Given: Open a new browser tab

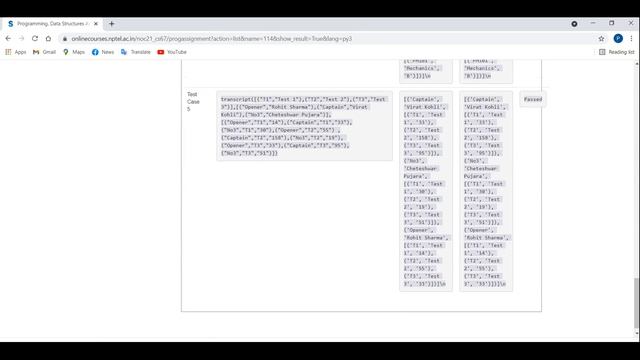Looking at the screenshot, I should pos(111,24).
